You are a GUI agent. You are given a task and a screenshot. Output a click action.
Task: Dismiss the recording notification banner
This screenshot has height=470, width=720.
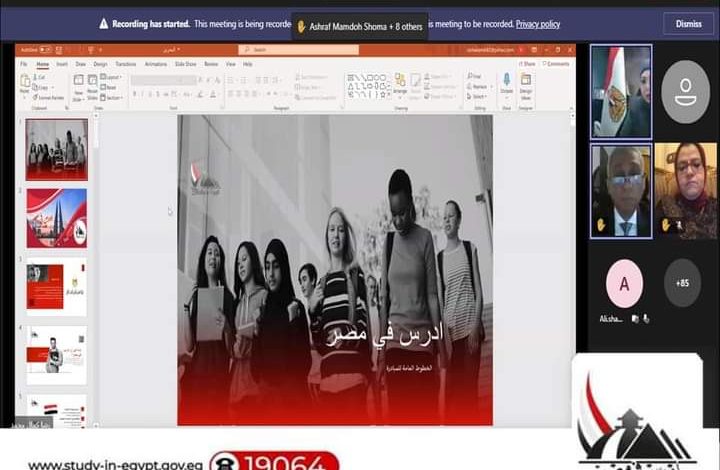[688, 24]
